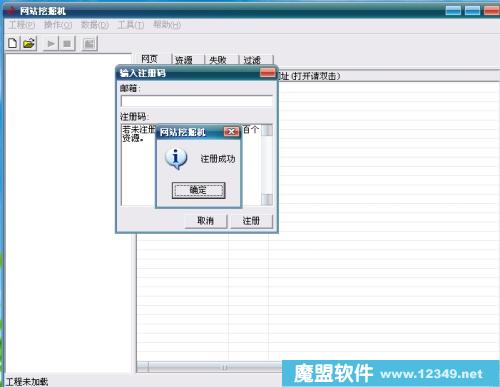Focus the 邮箱 input field
This screenshot has height=387, width=500.
(x=197, y=101)
